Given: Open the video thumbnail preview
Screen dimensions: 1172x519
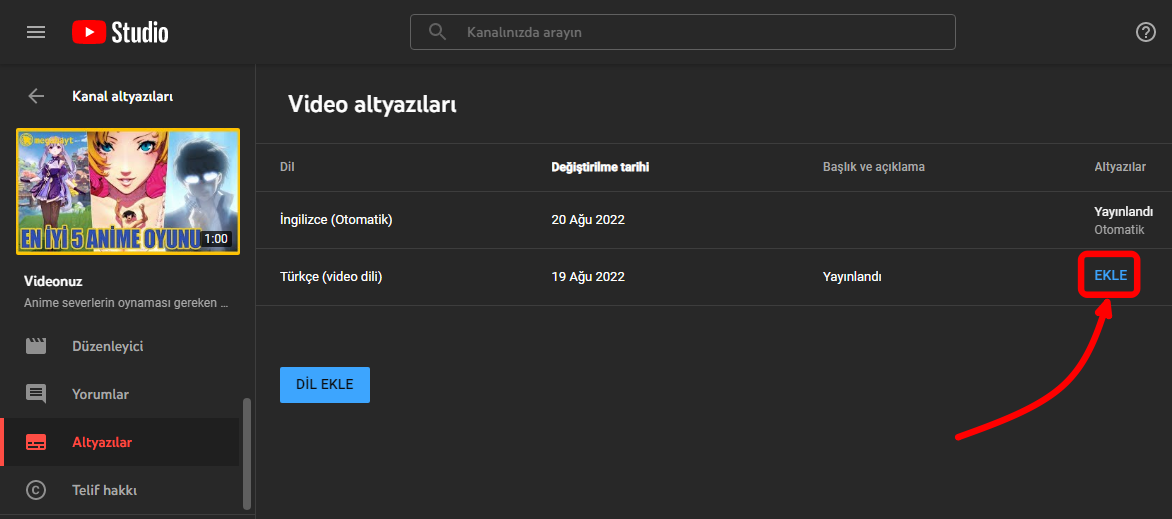Looking at the screenshot, I should coord(128,191).
